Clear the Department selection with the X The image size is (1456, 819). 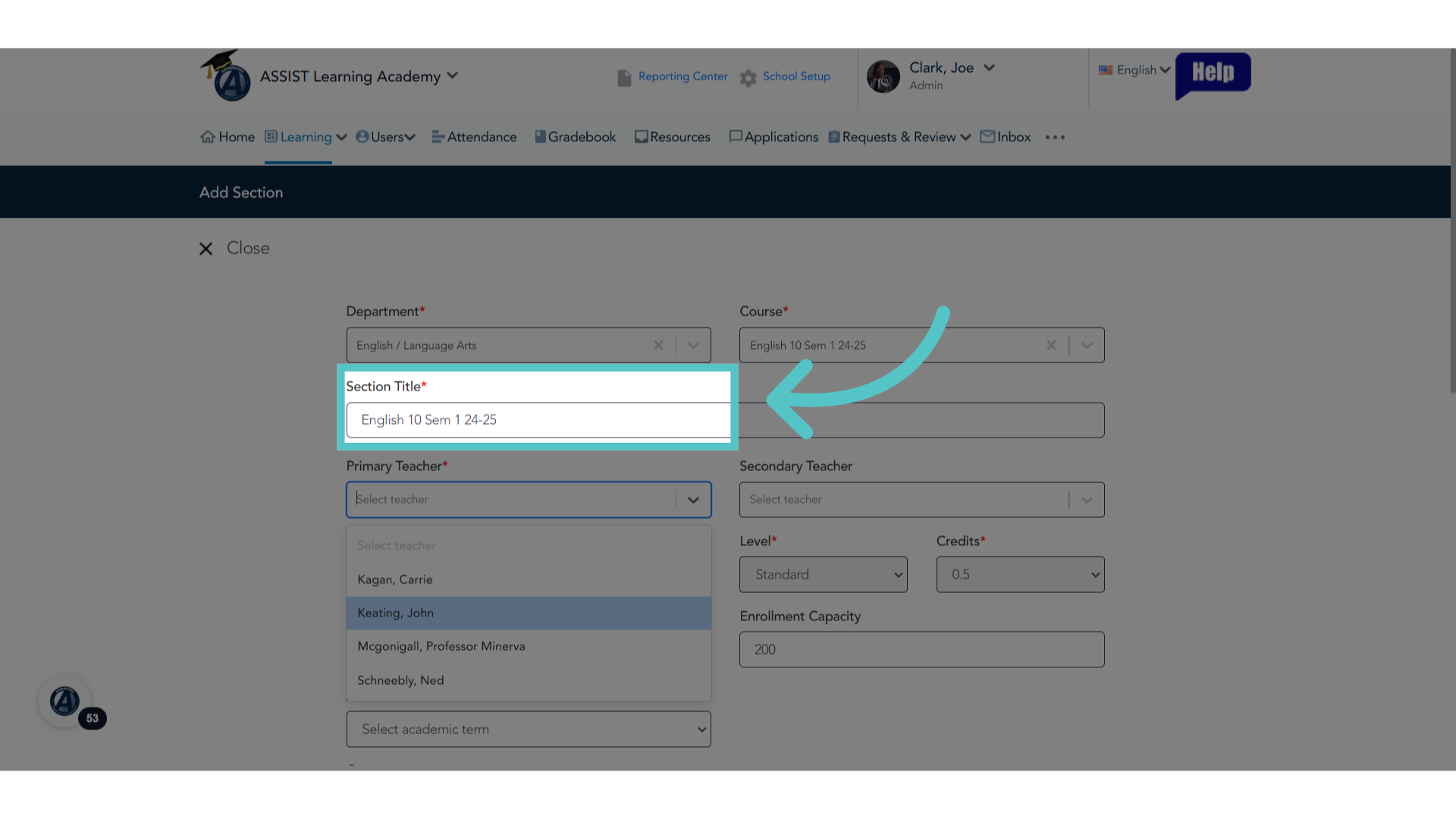tap(658, 345)
